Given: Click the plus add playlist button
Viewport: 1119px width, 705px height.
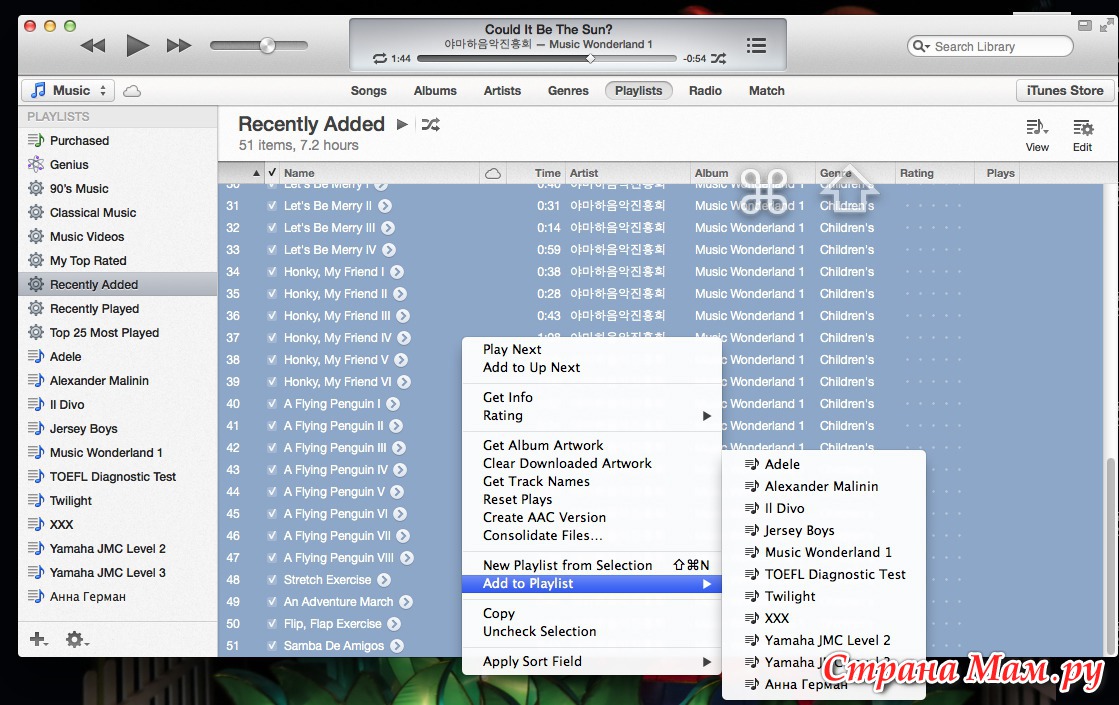Looking at the screenshot, I should point(39,639).
